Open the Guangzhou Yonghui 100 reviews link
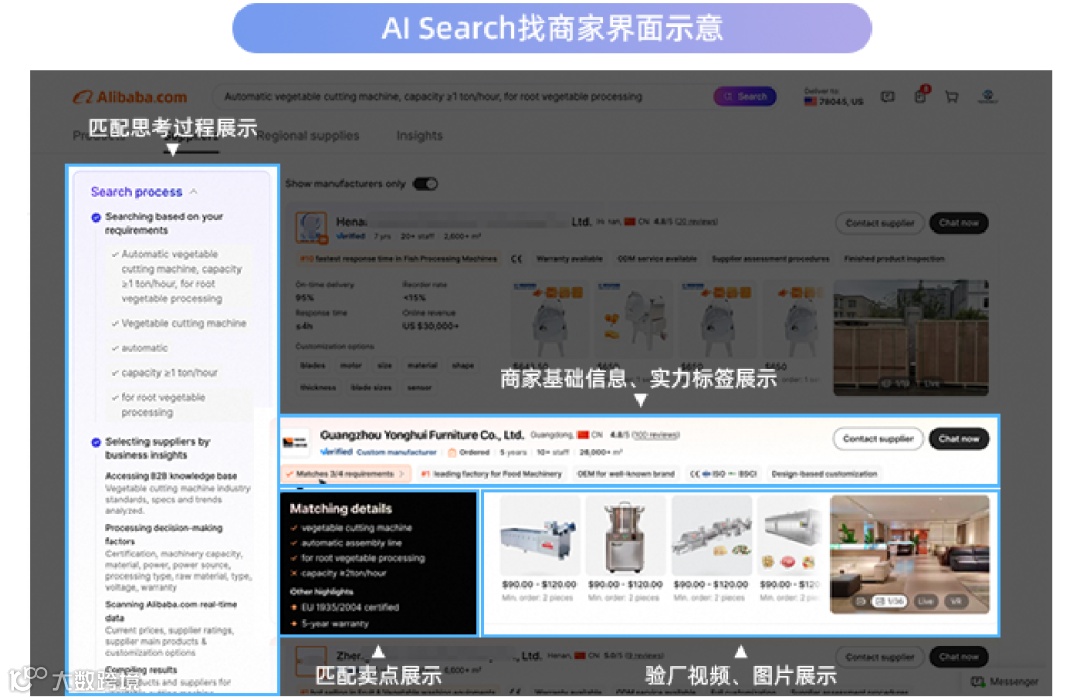1080x700 pixels. click(655, 435)
